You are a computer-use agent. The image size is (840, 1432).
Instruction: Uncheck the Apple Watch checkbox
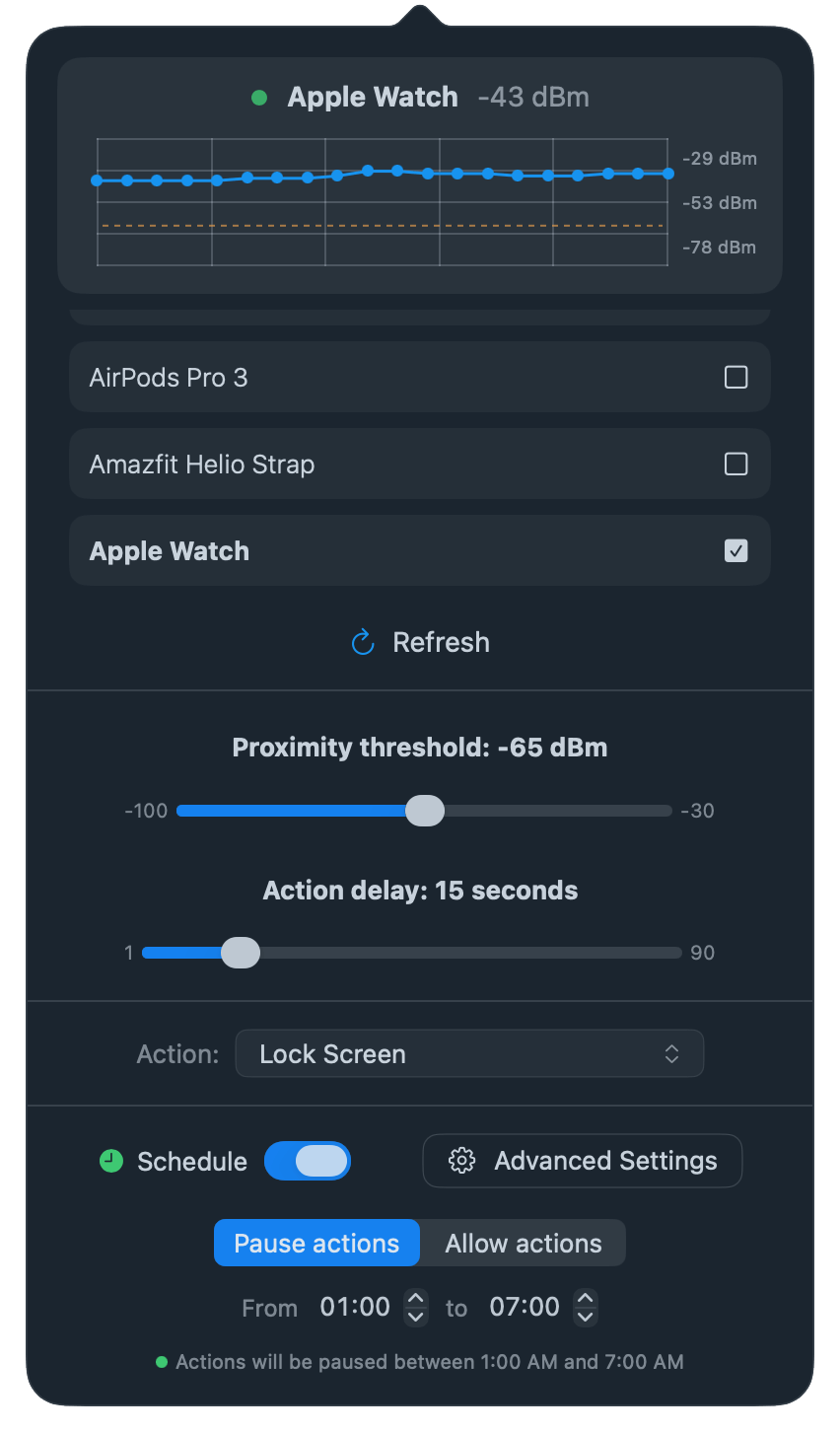tap(735, 550)
